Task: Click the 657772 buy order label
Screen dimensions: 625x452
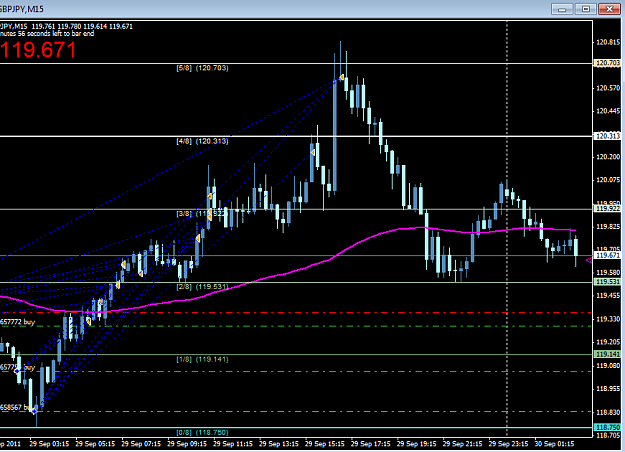Action: (18, 322)
